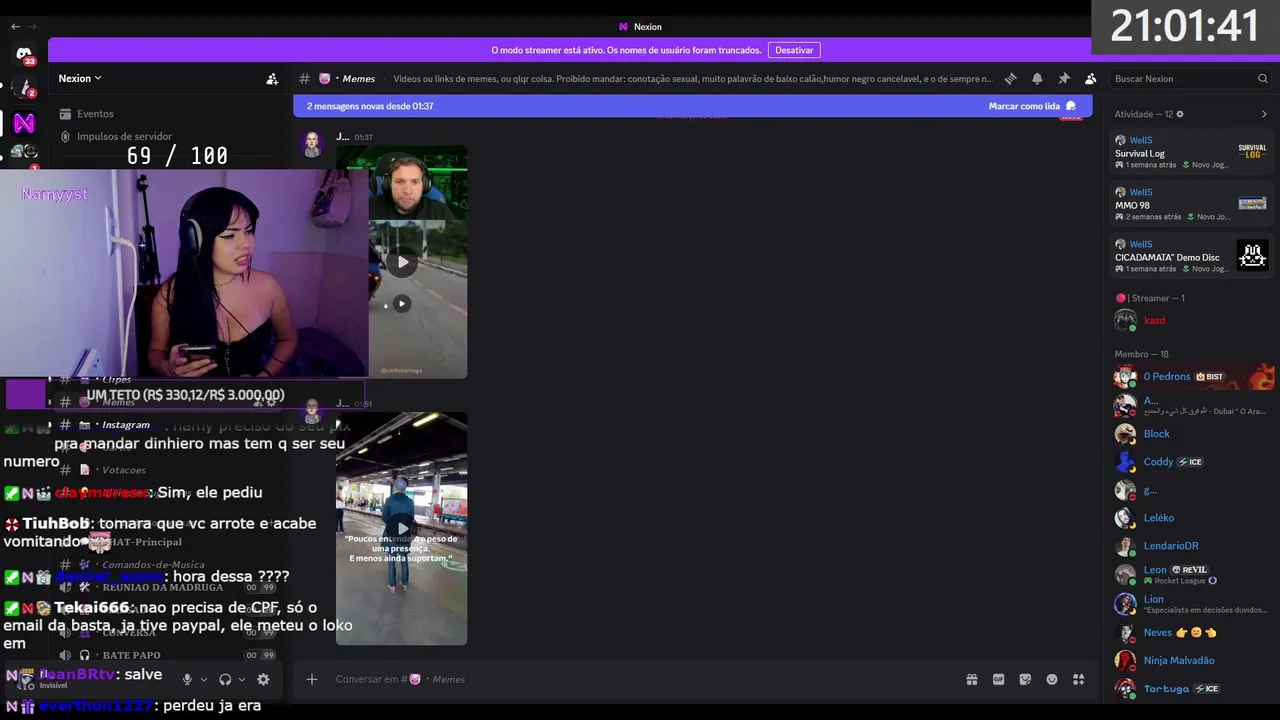Viewport: 1280px width, 720px height.
Task: Open Nexion server dropdown menu
Action: click(x=80, y=78)
